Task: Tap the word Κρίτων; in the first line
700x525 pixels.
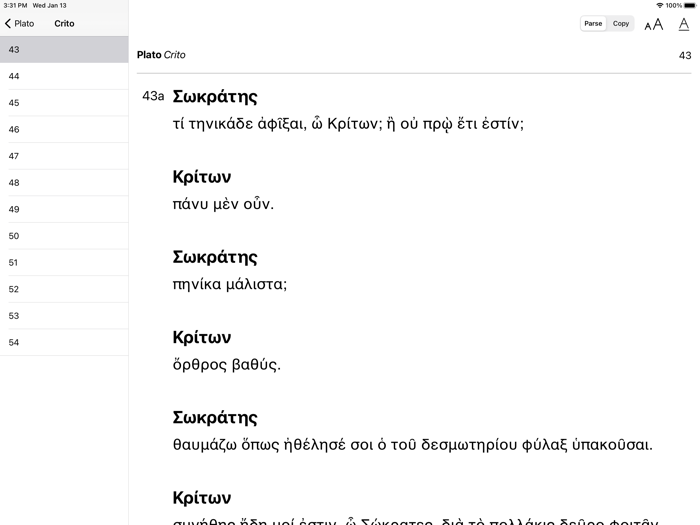Action: click(x=355, y=124)
